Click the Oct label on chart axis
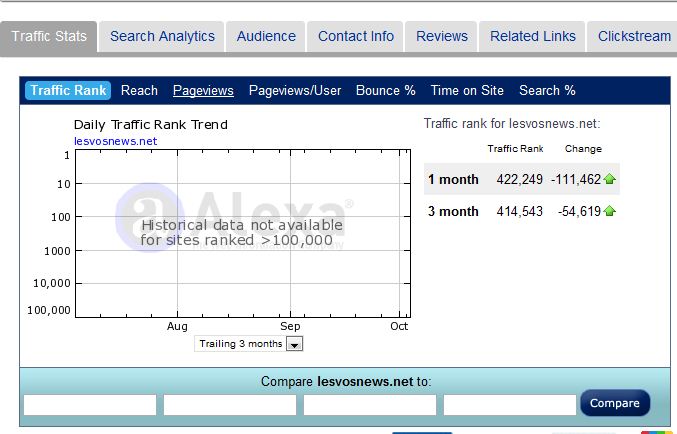677x434 pixels. pos(399,326)
